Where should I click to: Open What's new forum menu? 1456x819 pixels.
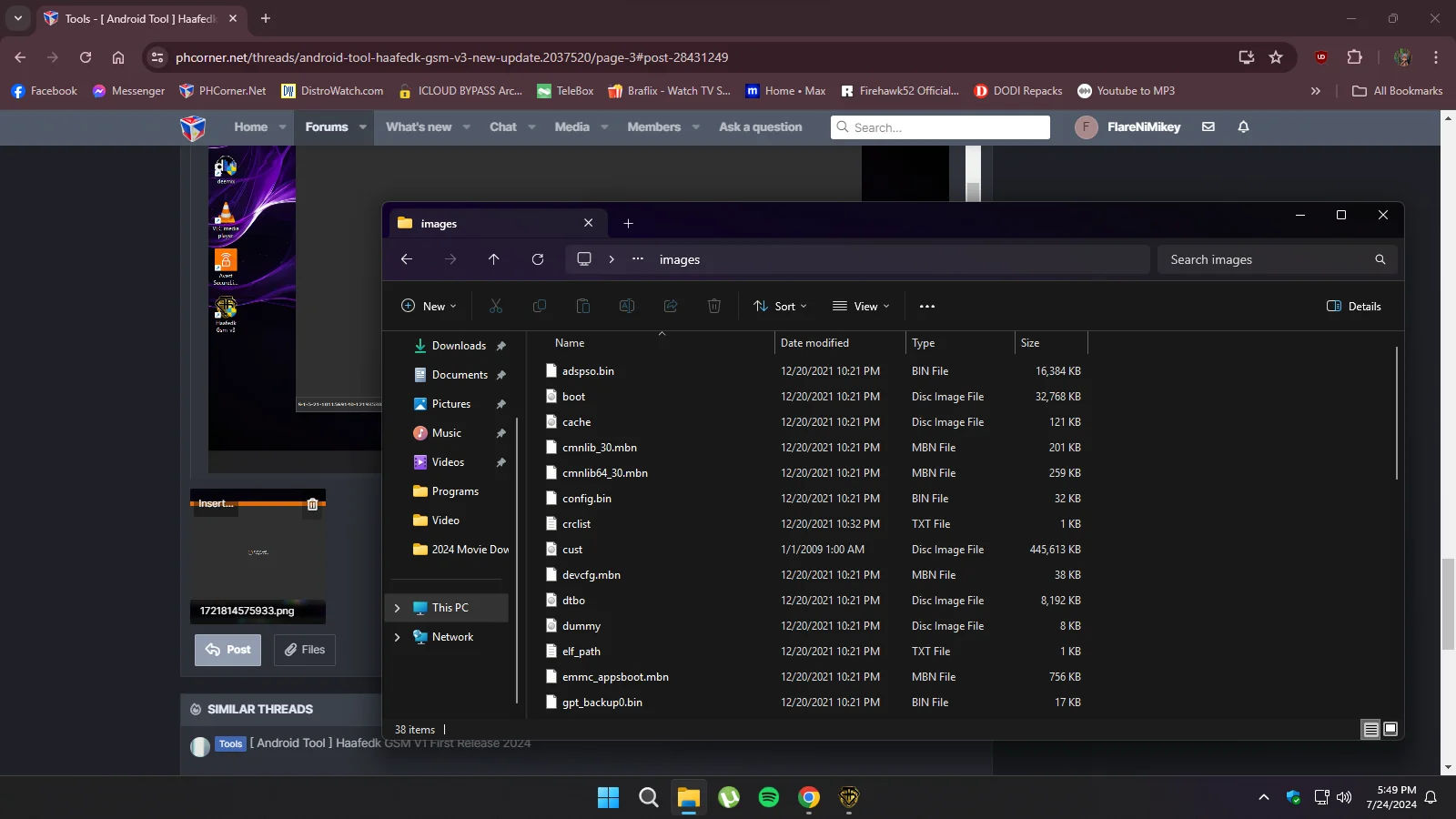click(x=419, y=127)
